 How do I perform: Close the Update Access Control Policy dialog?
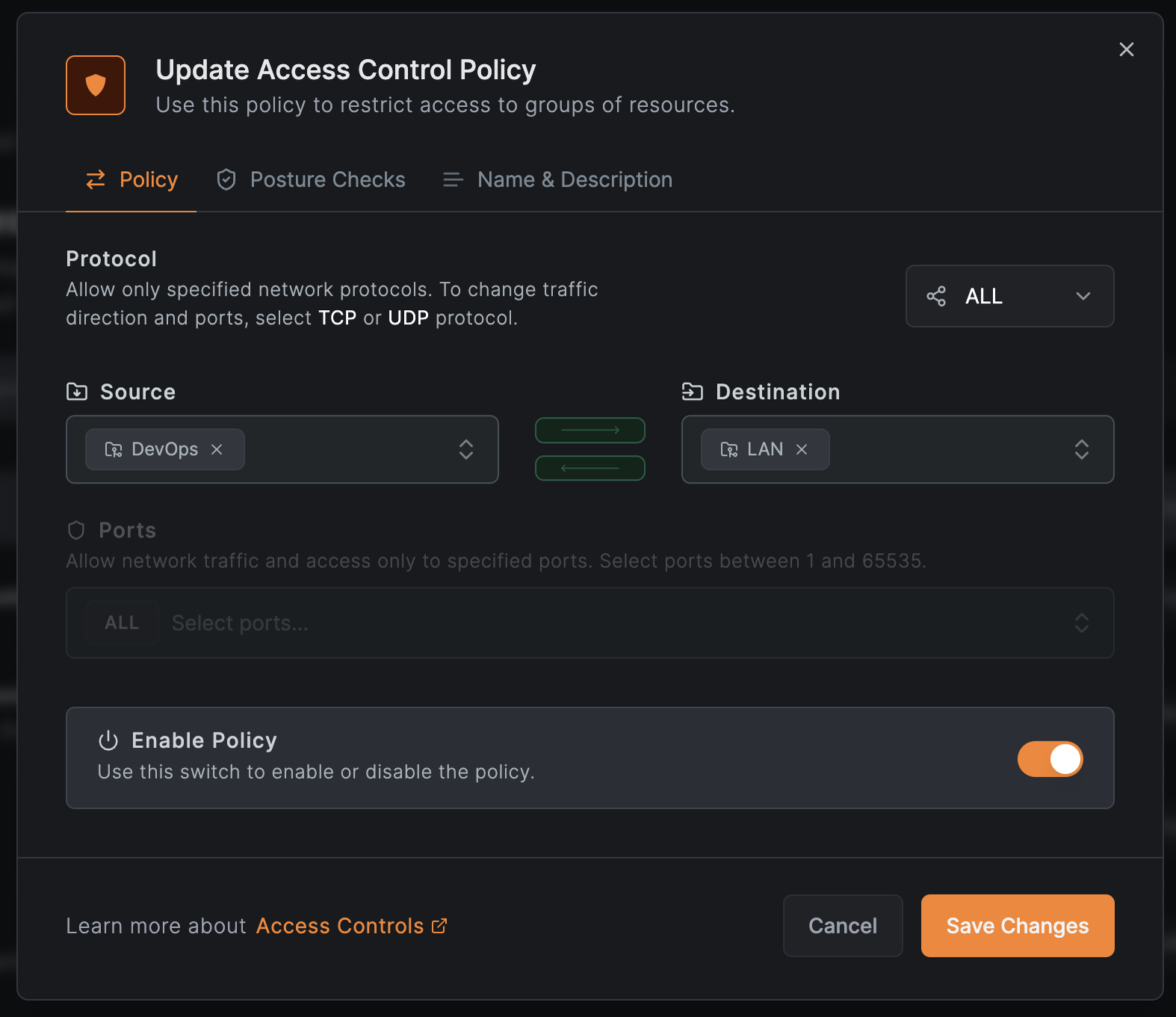pos(1126,49)
